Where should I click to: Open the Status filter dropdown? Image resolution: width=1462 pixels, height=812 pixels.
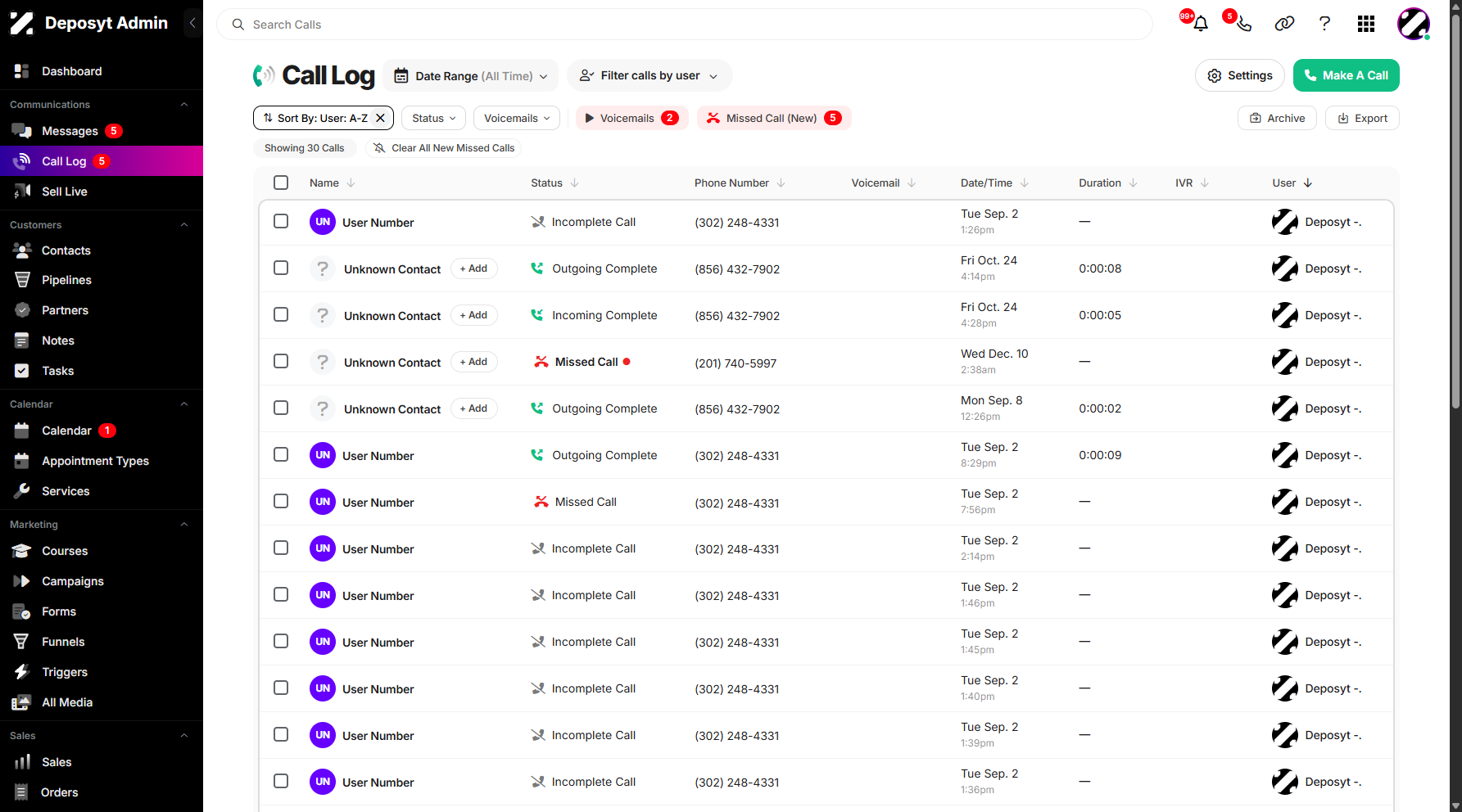pyautogui.click(x=433, y=118)
